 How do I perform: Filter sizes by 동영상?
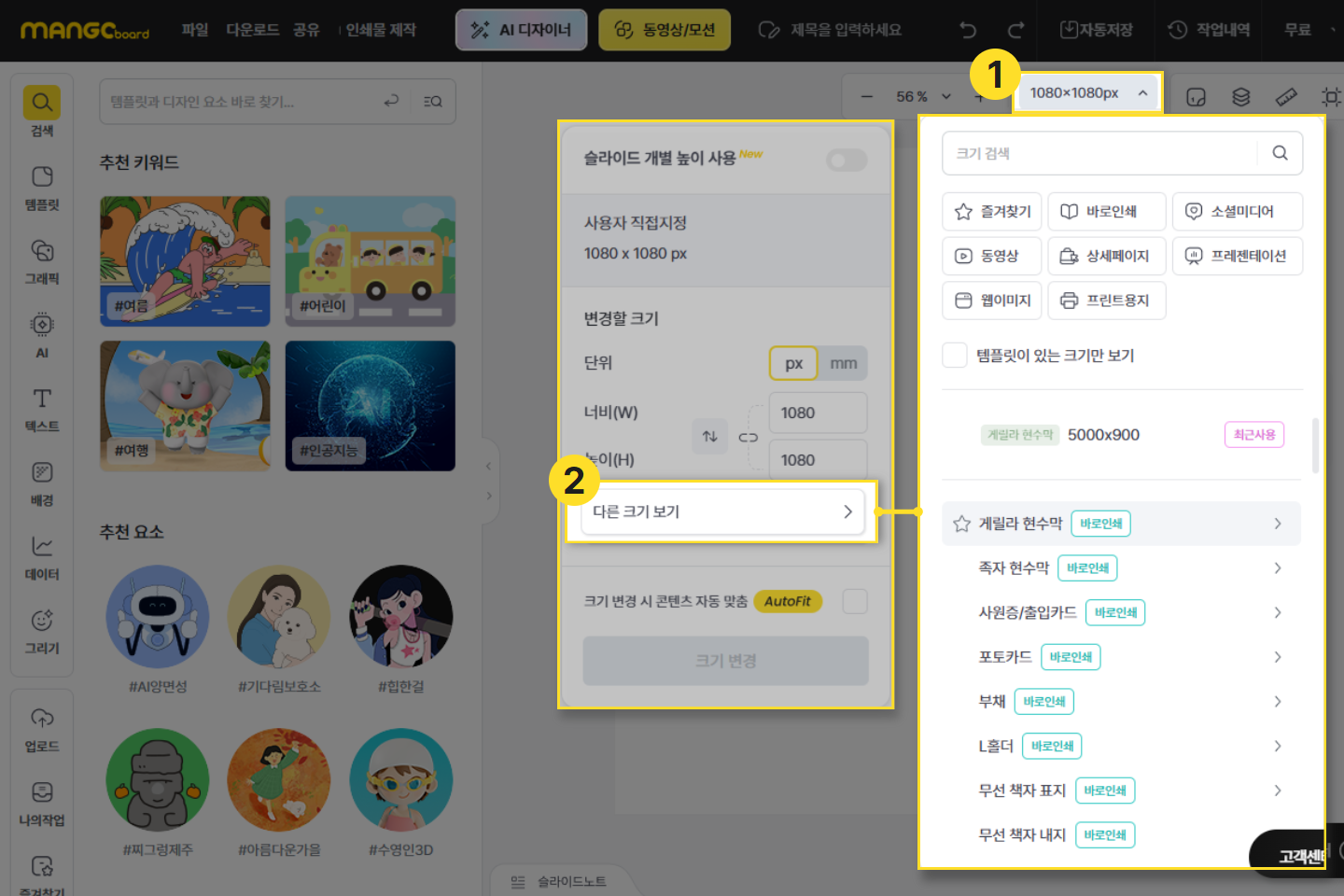[992, 256]
